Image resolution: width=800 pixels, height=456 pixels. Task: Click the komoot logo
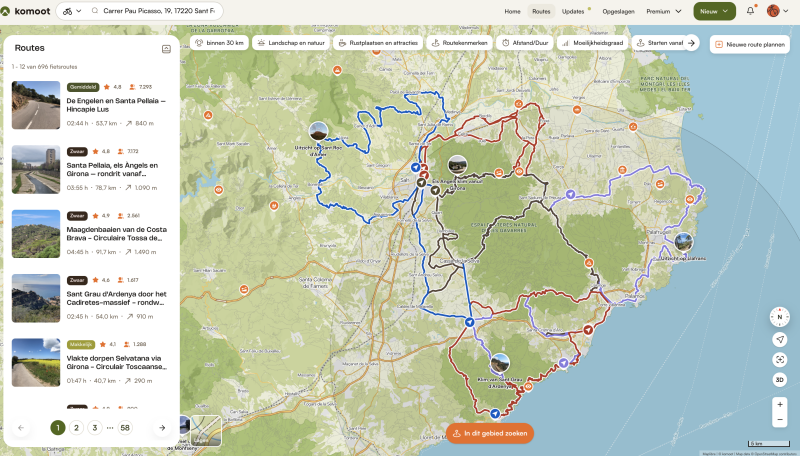point(28,11)
